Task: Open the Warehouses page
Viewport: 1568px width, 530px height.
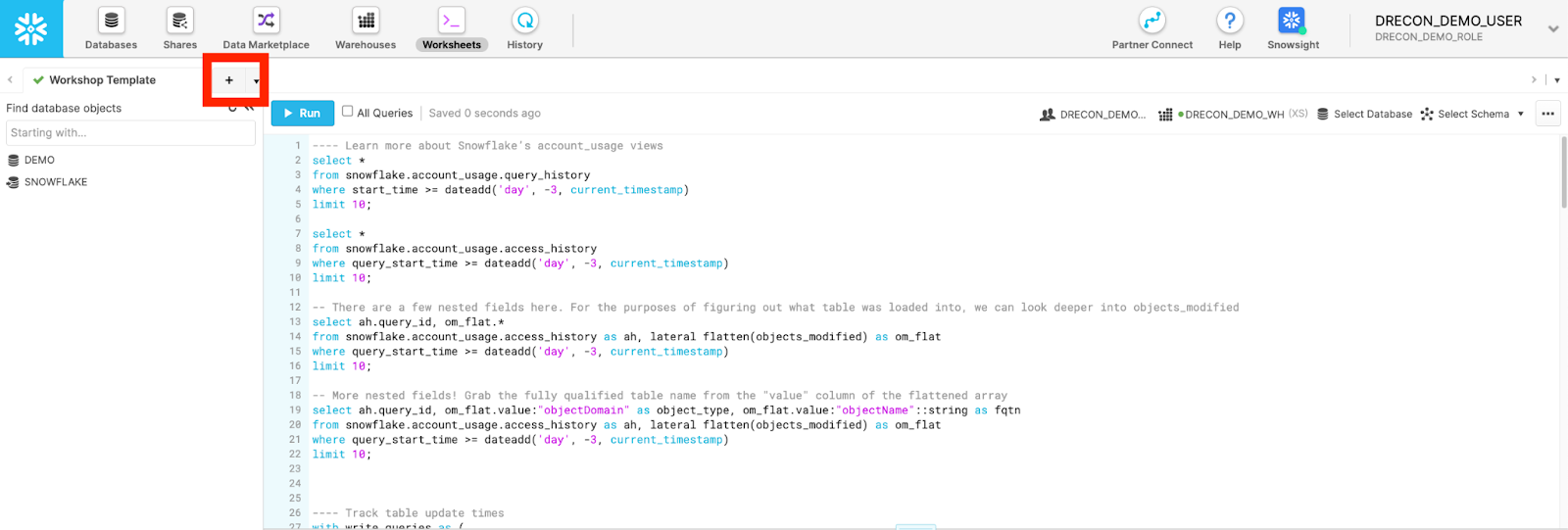Action: point(366,21)
